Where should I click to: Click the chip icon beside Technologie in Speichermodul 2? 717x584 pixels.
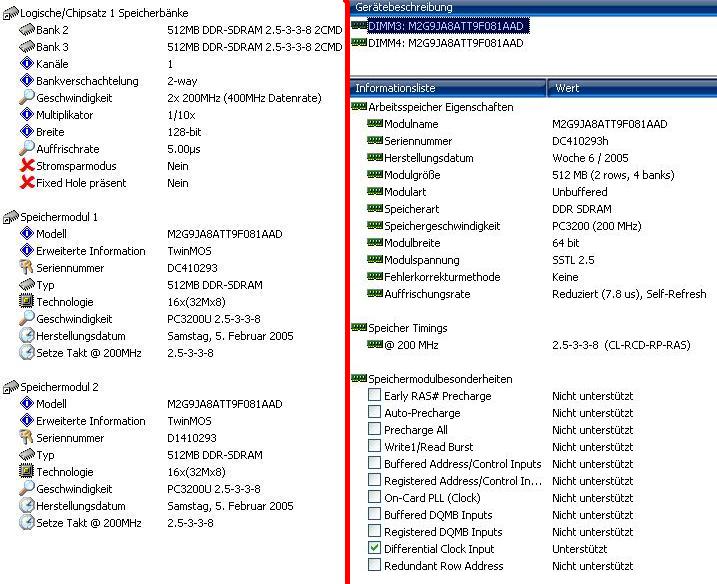27,471
